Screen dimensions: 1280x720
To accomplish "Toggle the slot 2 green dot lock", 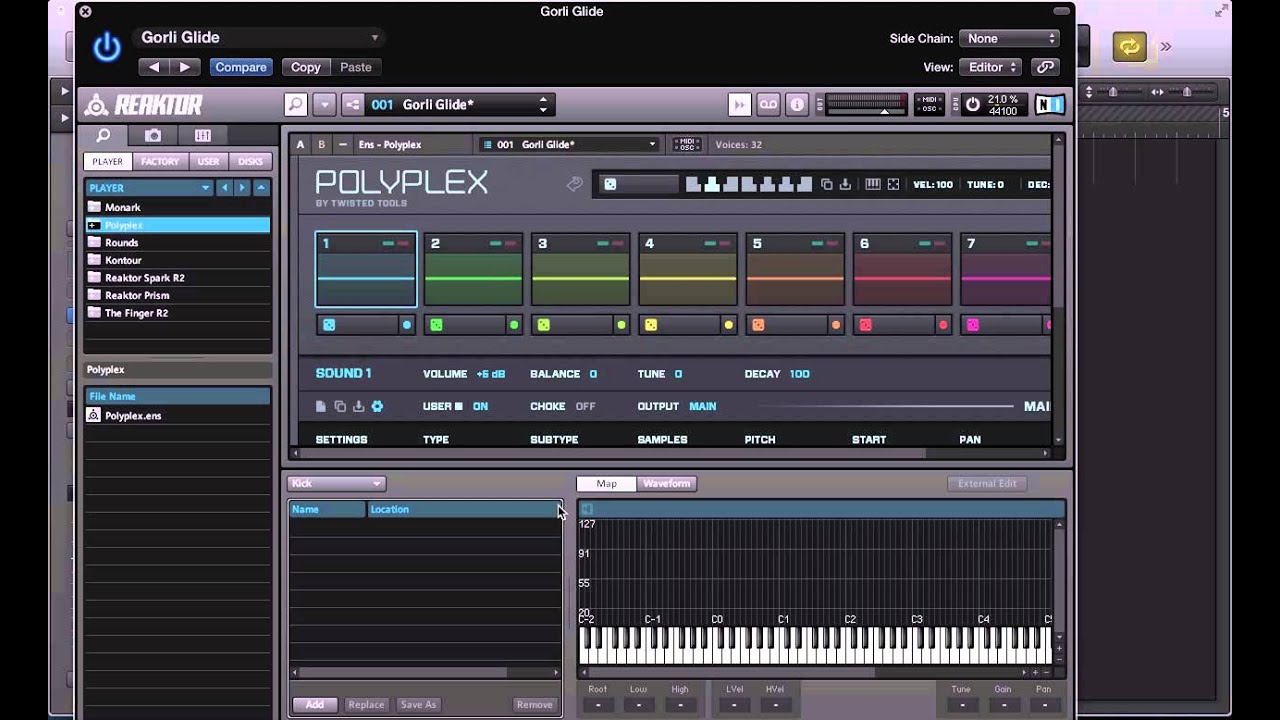I will [x=514, y=325].
